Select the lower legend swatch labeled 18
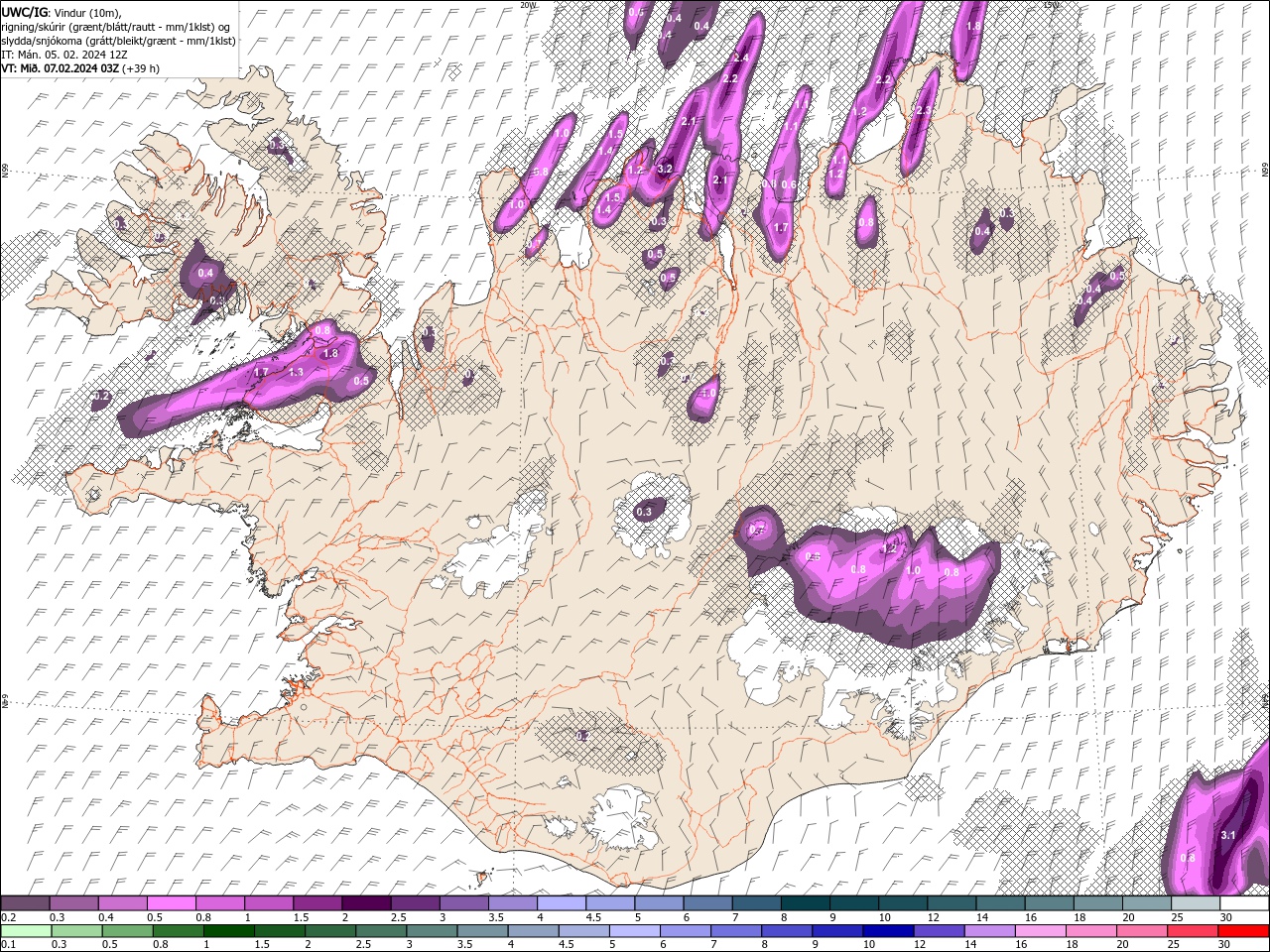 click(x=1090, y=930)
